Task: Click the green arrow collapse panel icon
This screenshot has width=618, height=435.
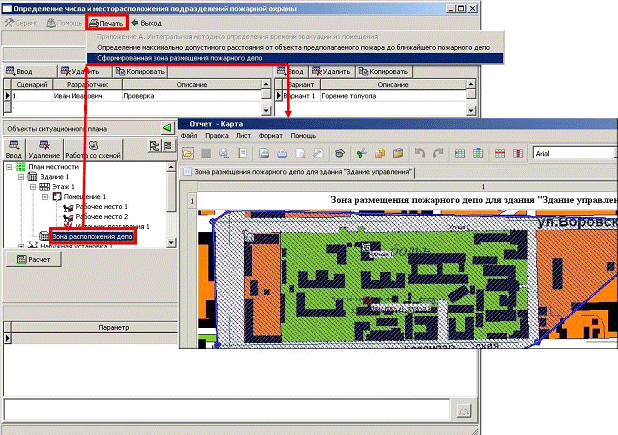Action: click(167, 129)
